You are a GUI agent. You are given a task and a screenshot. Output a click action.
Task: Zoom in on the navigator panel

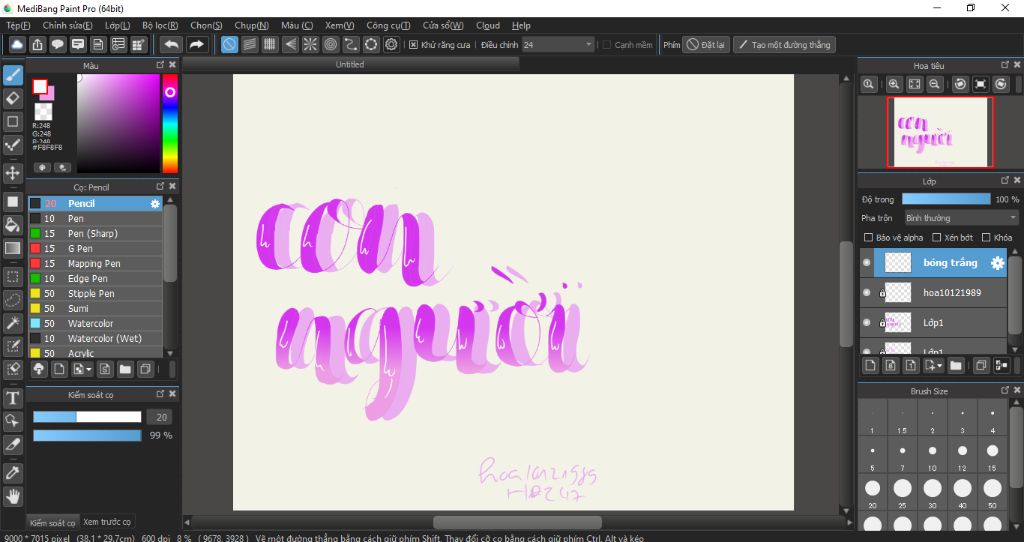(x=894, y=84)
